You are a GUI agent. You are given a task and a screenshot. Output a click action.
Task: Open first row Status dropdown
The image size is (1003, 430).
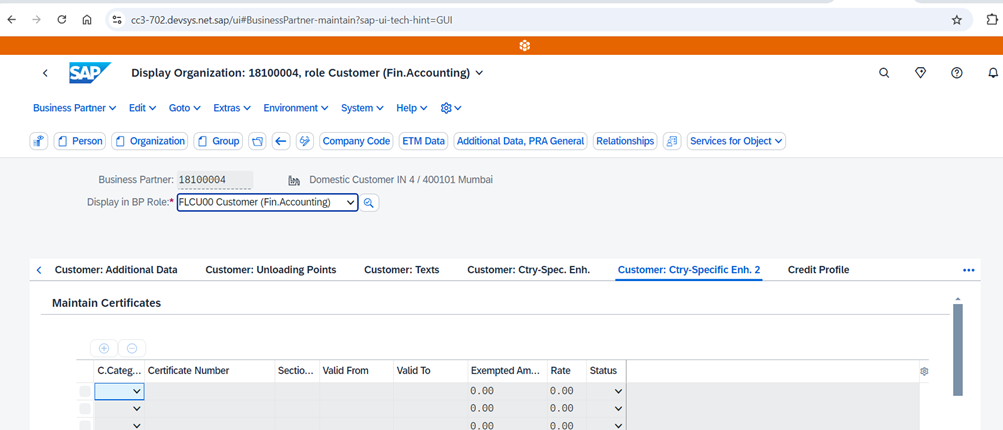(x=618, y=391)
